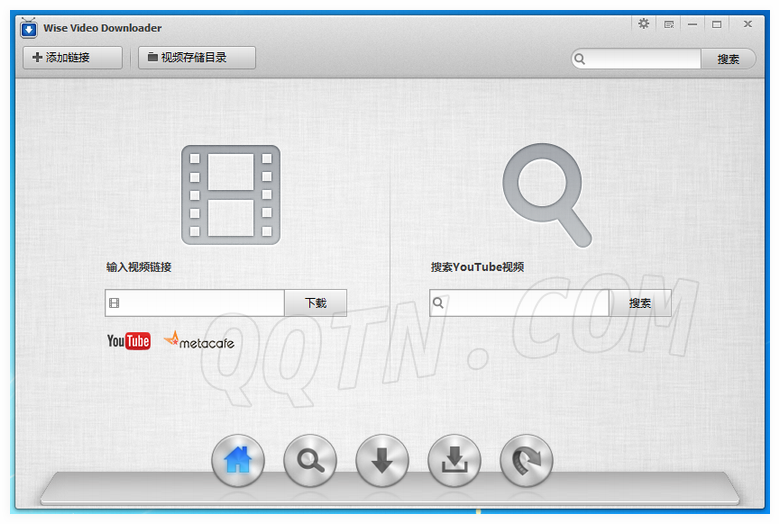Click the Wise Video Downloader app icon
This screenshot has width=780, height=524.
click(x=28, y=28)
